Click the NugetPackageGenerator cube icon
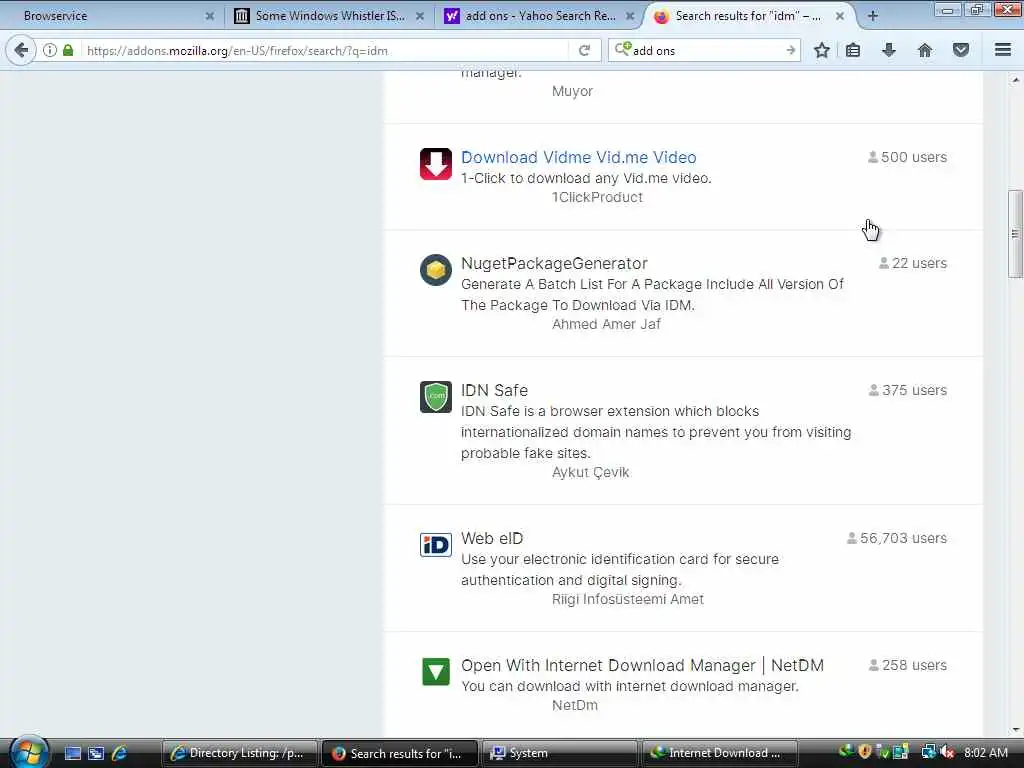The width and height of the screenshot is (1024, 768). [x=436, y=270]
